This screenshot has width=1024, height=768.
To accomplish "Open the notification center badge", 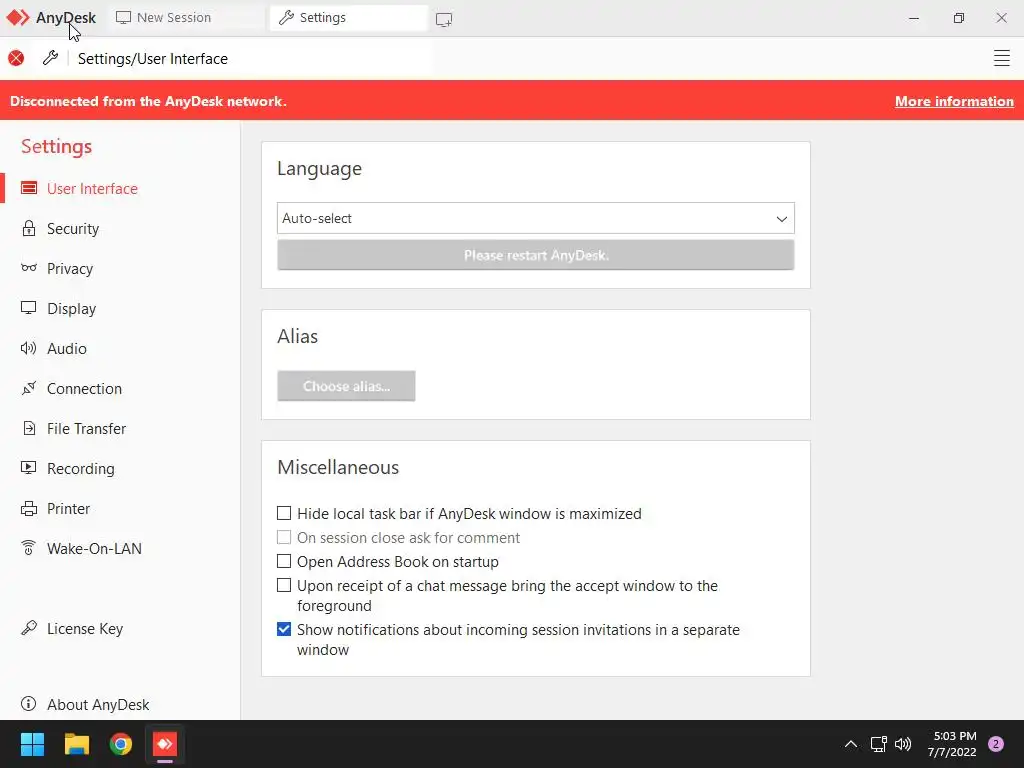I will (996, 744).
